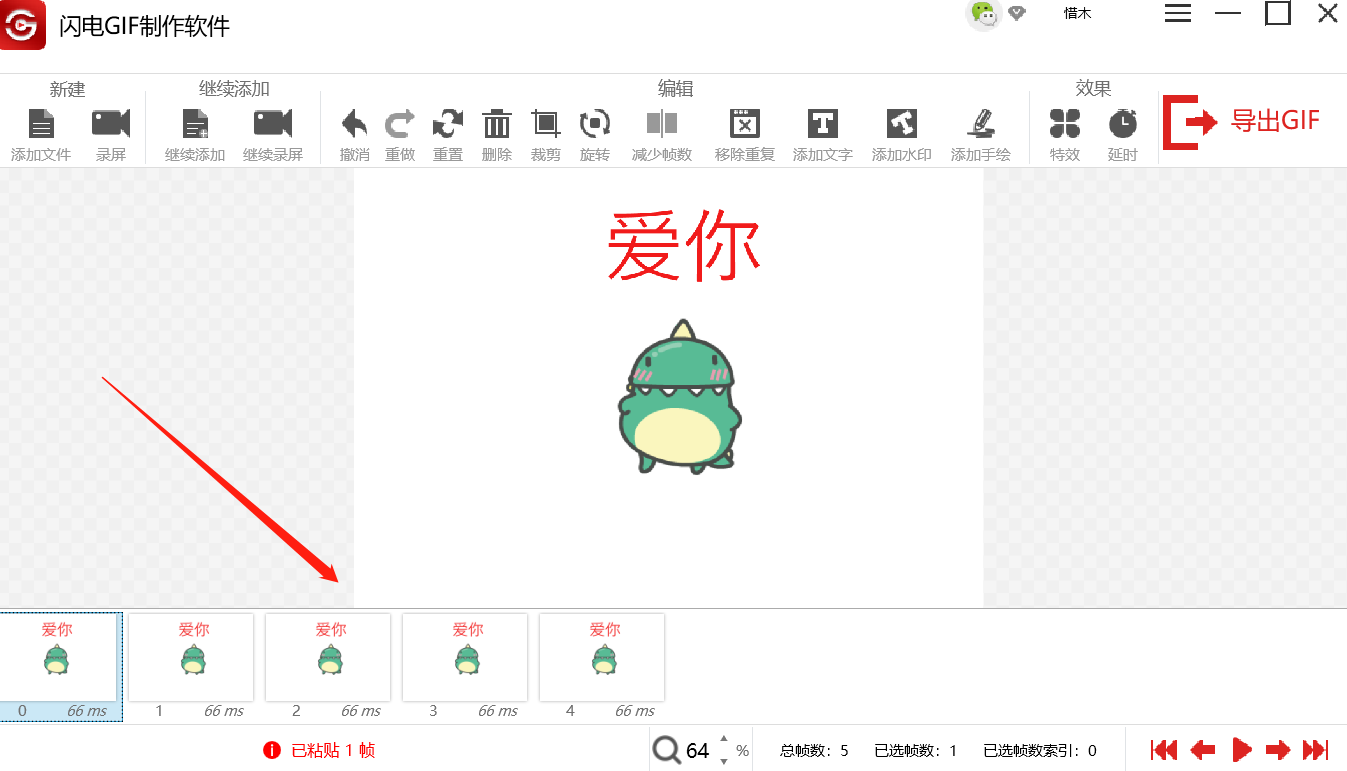Image resolution: width=1347 pixels, height=771 pixels.
Task: Click the zoom percentage field showing 64
Action: pos(698,751)
